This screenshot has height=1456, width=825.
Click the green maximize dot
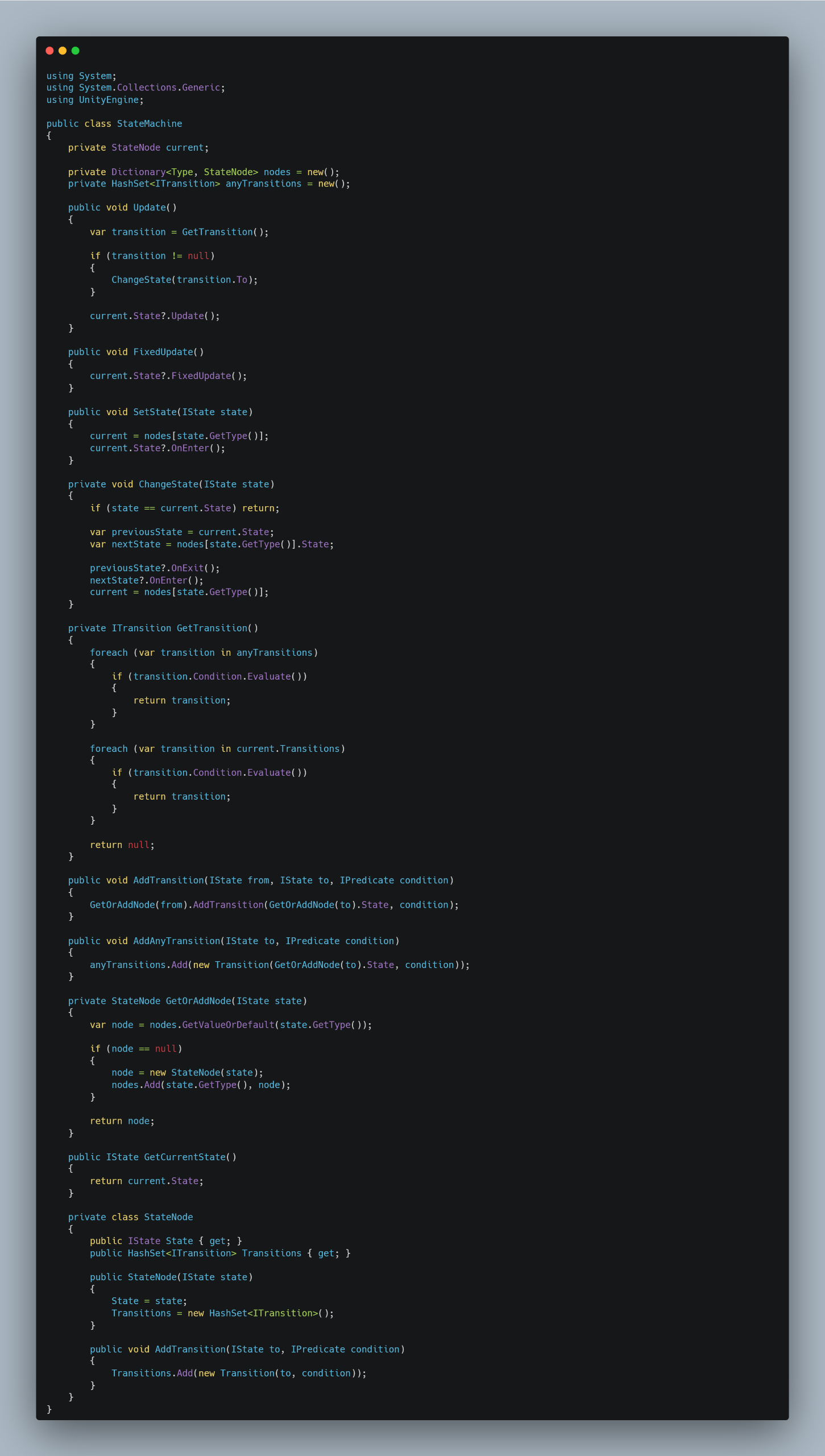point(75,51)
